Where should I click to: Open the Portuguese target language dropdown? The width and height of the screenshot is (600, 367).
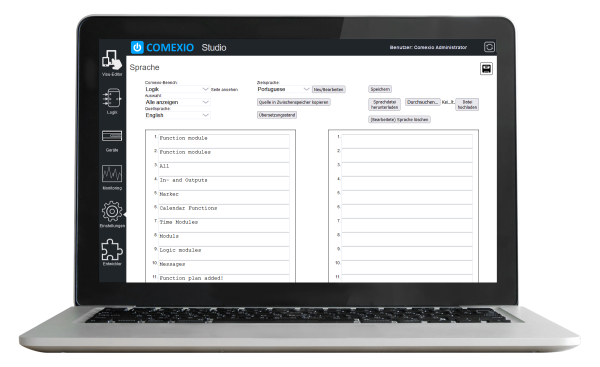[283, 89]
